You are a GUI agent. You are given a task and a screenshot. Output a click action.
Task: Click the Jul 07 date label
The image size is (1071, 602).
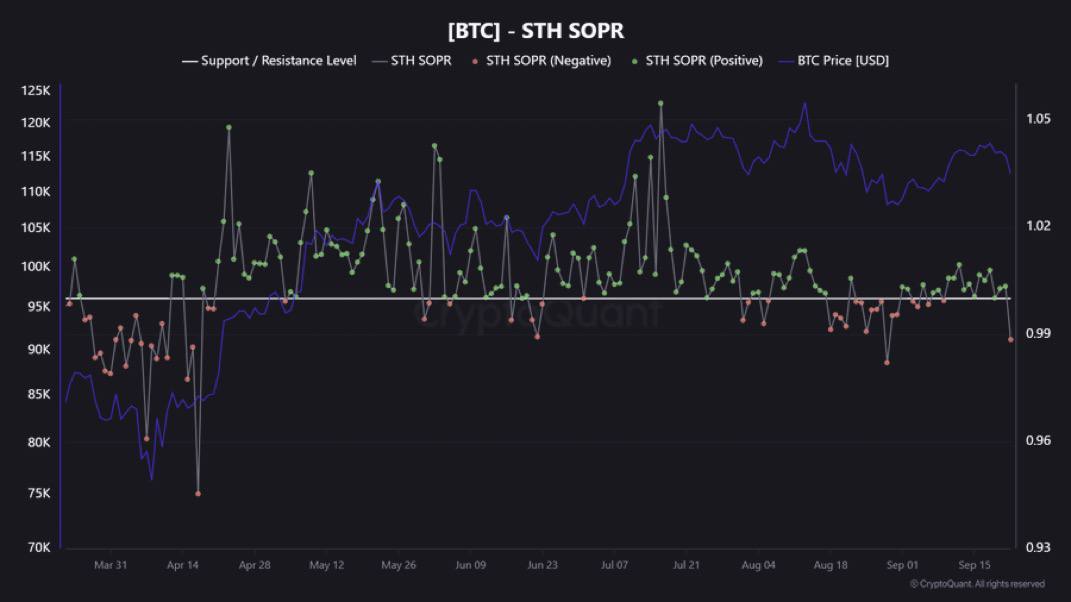point(615,565)
